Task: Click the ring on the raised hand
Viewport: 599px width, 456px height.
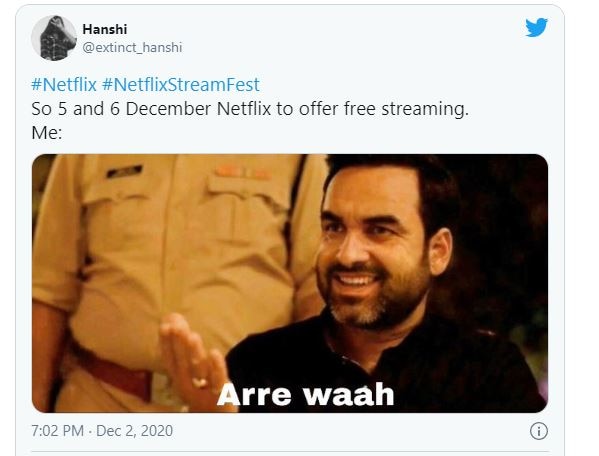Action: pos(199,382)
